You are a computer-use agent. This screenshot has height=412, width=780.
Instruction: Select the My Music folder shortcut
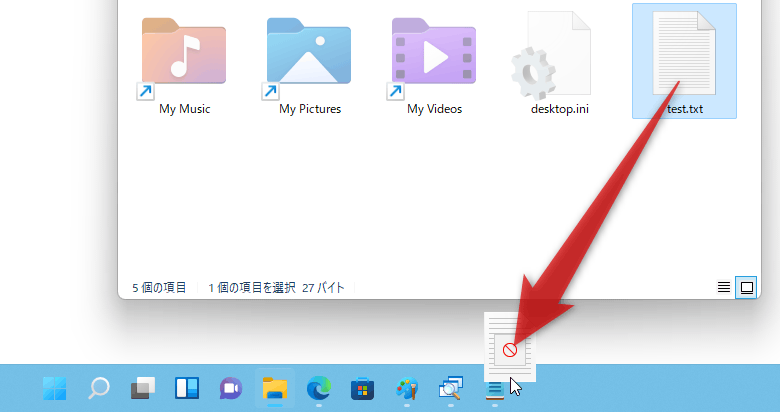click(x=184, y=55)
